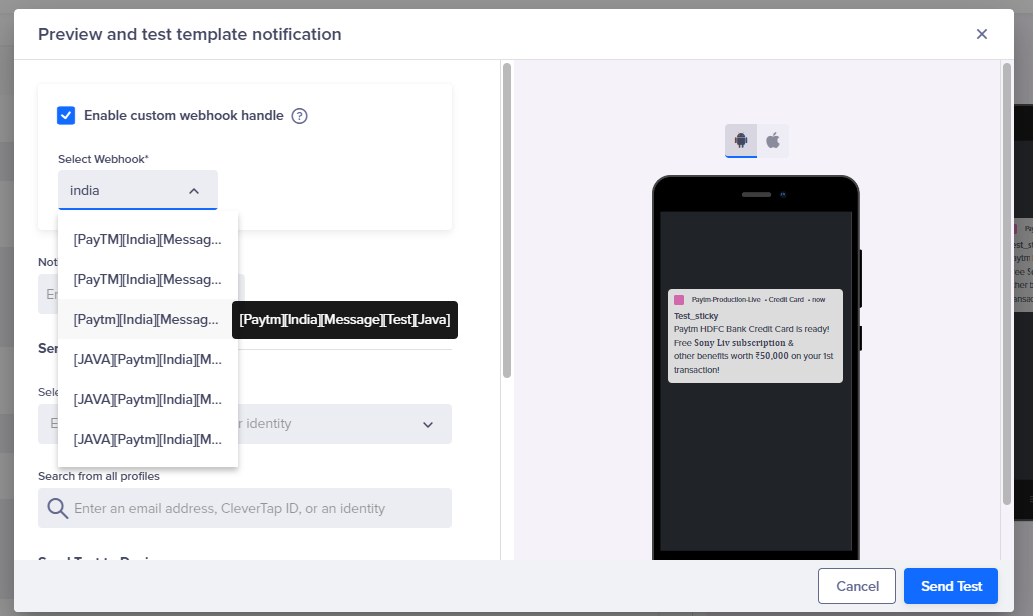Image resolution: width=1033 pixels, height=616 pixels.
Task: Click the Test_sticky notification preview card
Action: (755, 336)
